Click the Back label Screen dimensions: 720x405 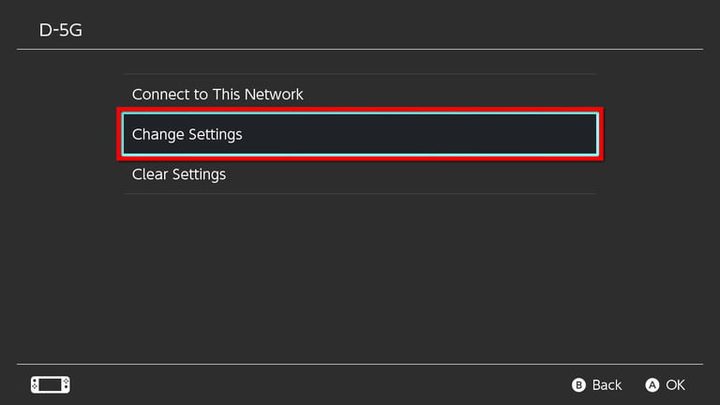(606, 385)
